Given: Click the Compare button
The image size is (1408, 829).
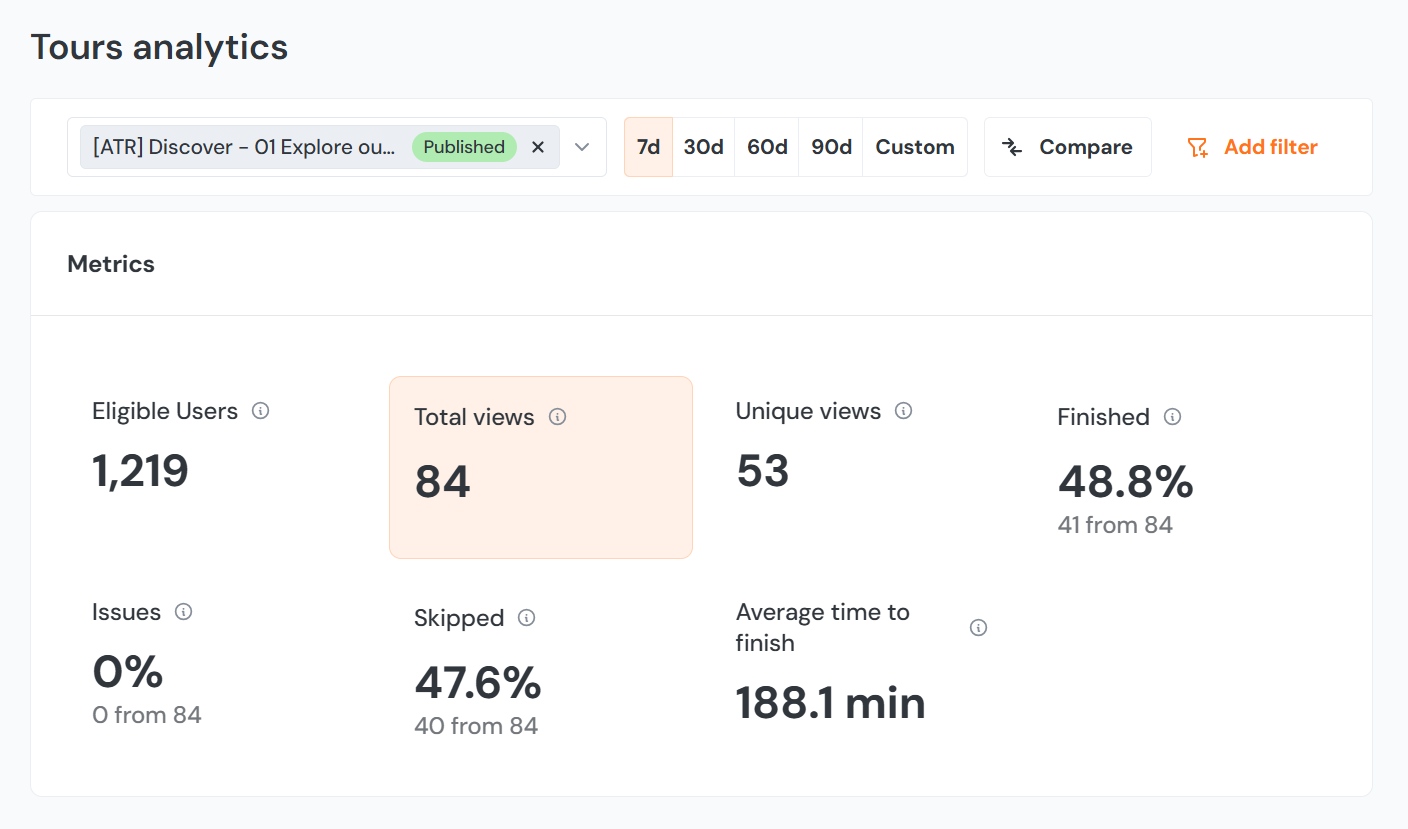Looking at the screenshot, I should coord(1068,147).
